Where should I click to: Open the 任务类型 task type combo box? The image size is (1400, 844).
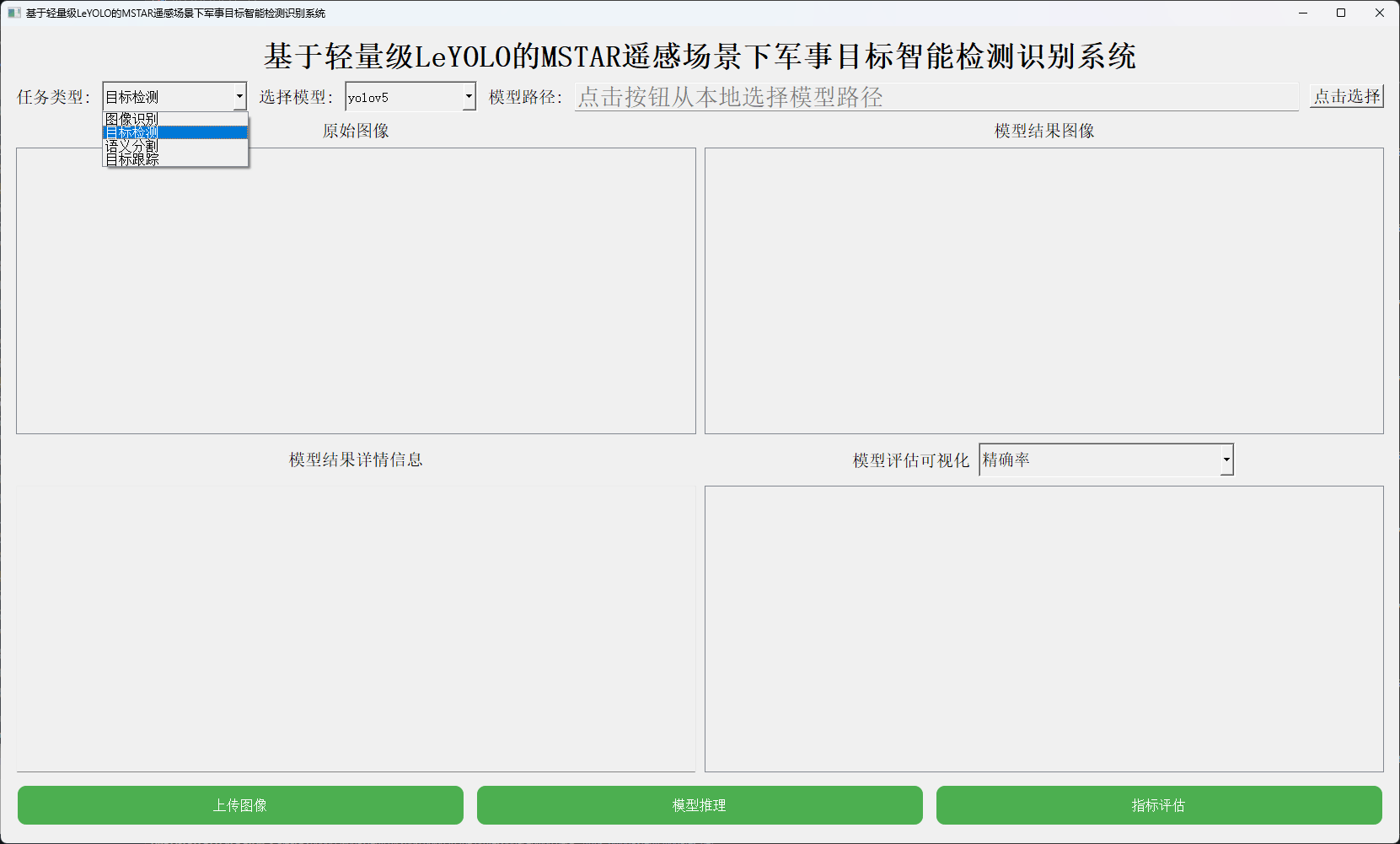point(174,97)
